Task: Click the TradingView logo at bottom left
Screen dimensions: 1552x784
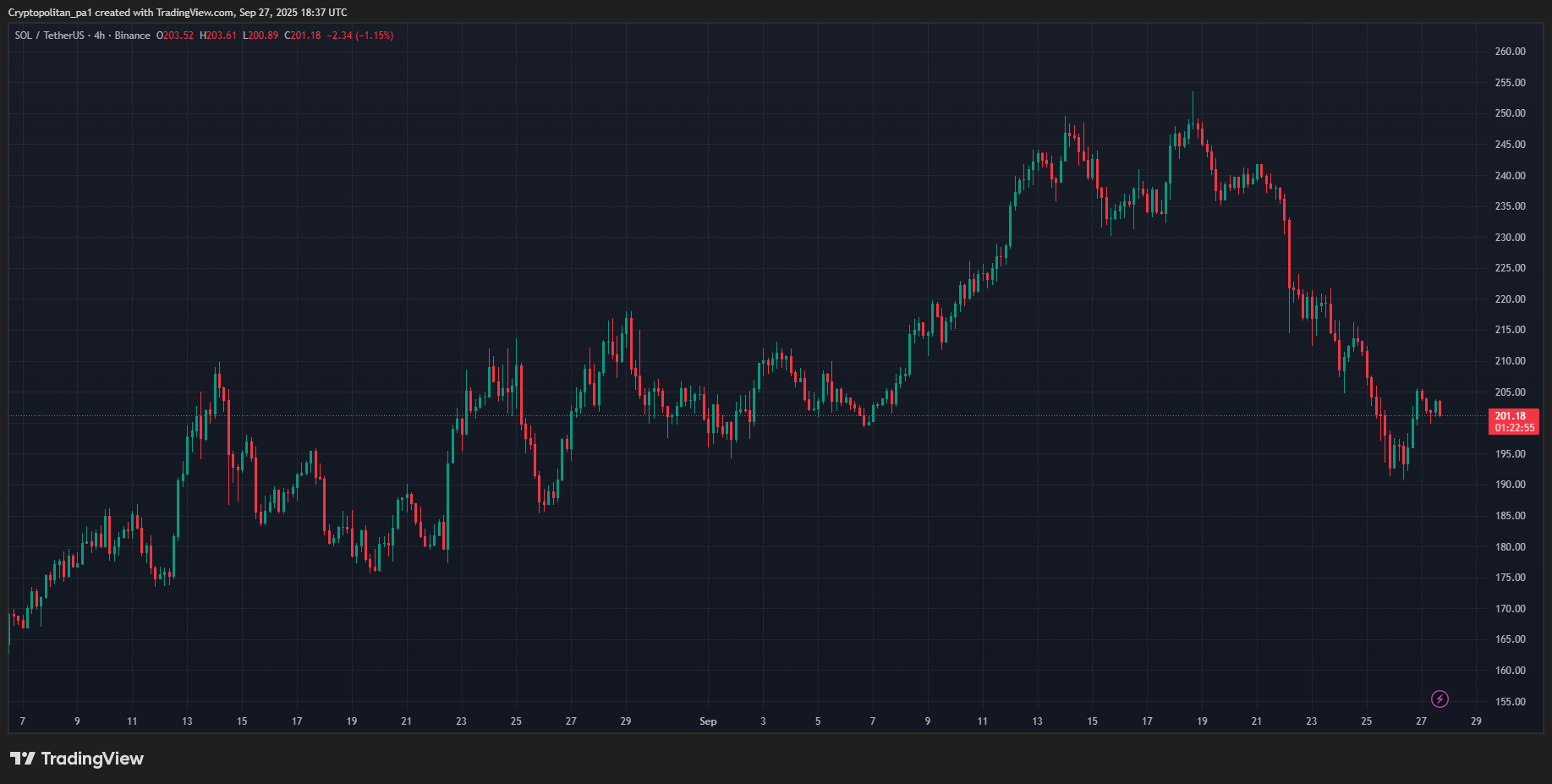Action: click(x=77, y=759)
